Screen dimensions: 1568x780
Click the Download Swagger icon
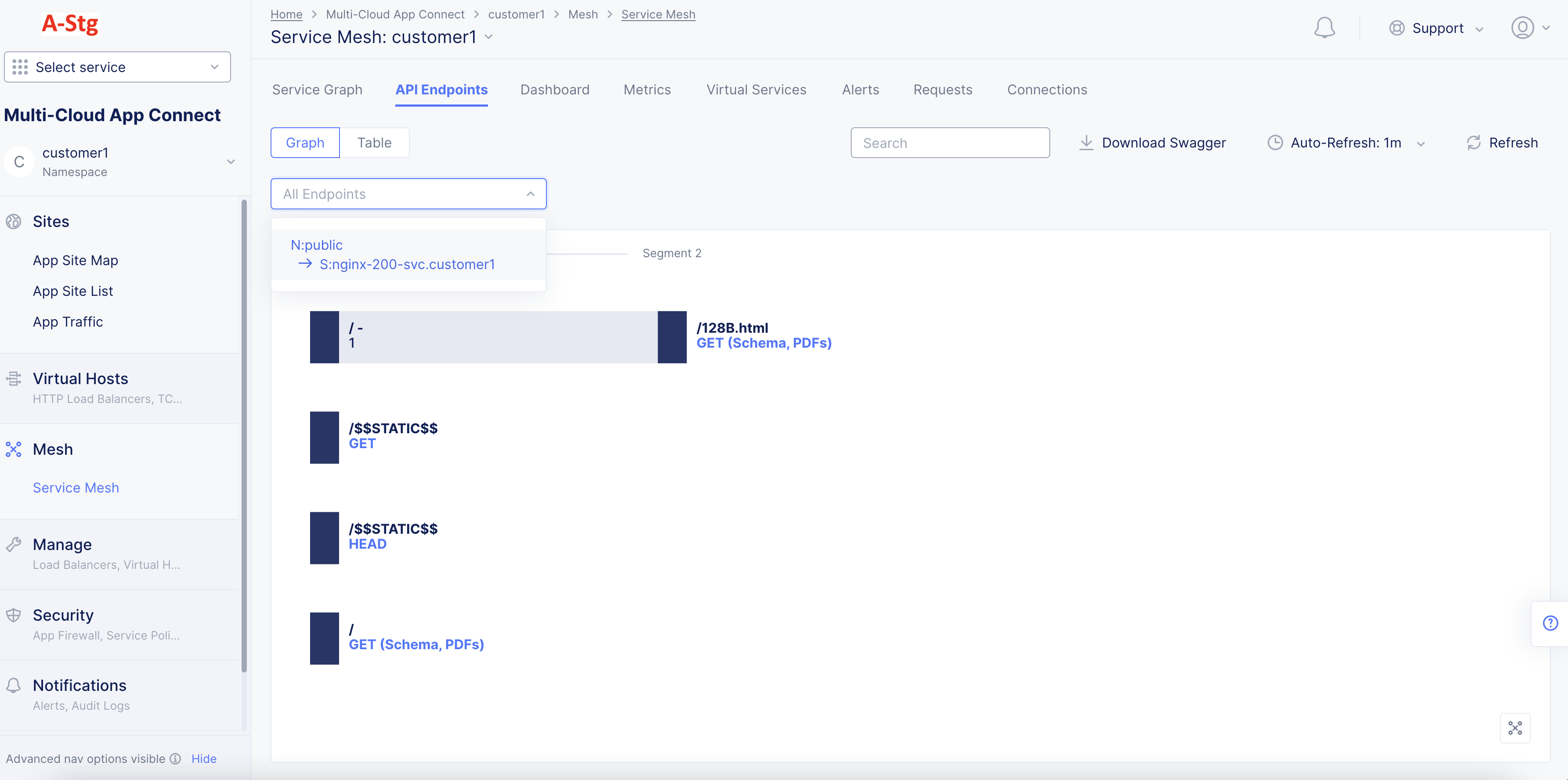point(1087,142)
